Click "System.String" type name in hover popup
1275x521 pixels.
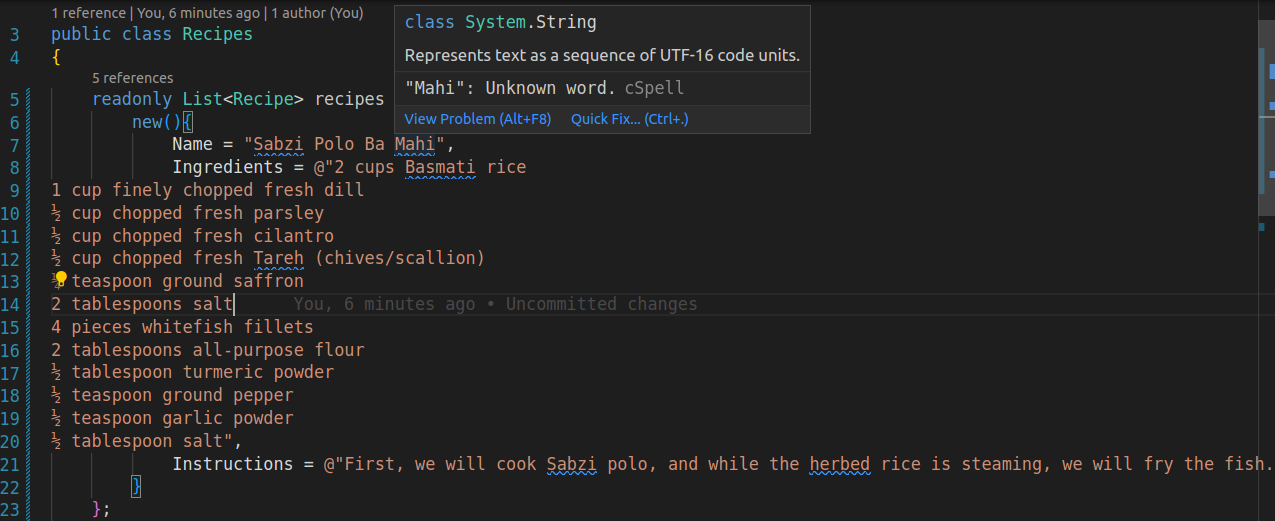tap(531, 22)
